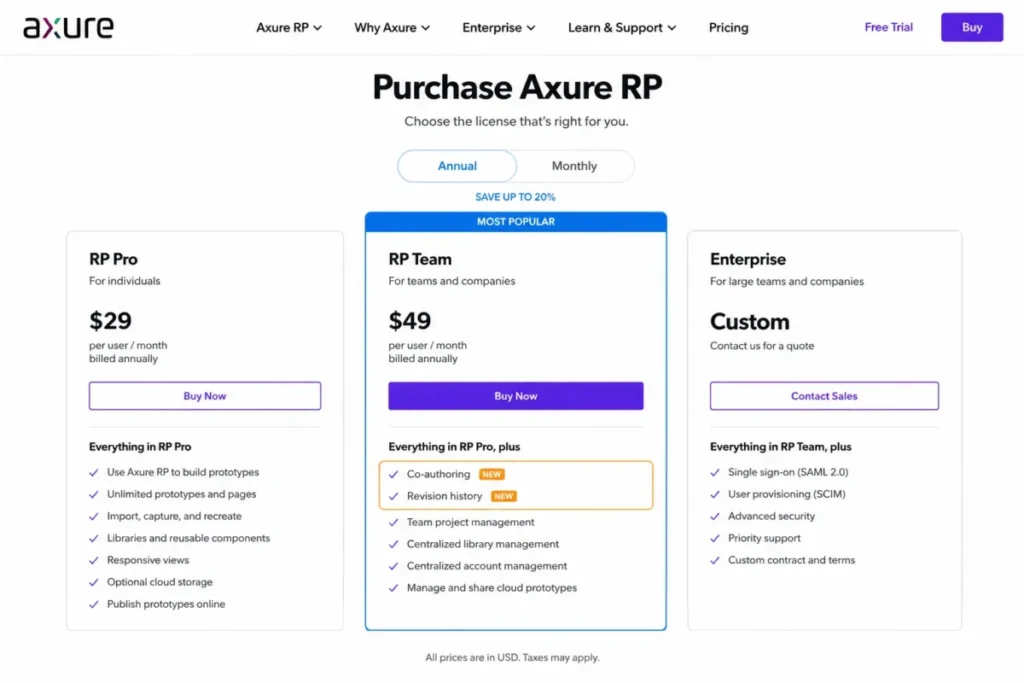Click 'Centralized library management' feature
1024x683 pixels.
(483, 544)
